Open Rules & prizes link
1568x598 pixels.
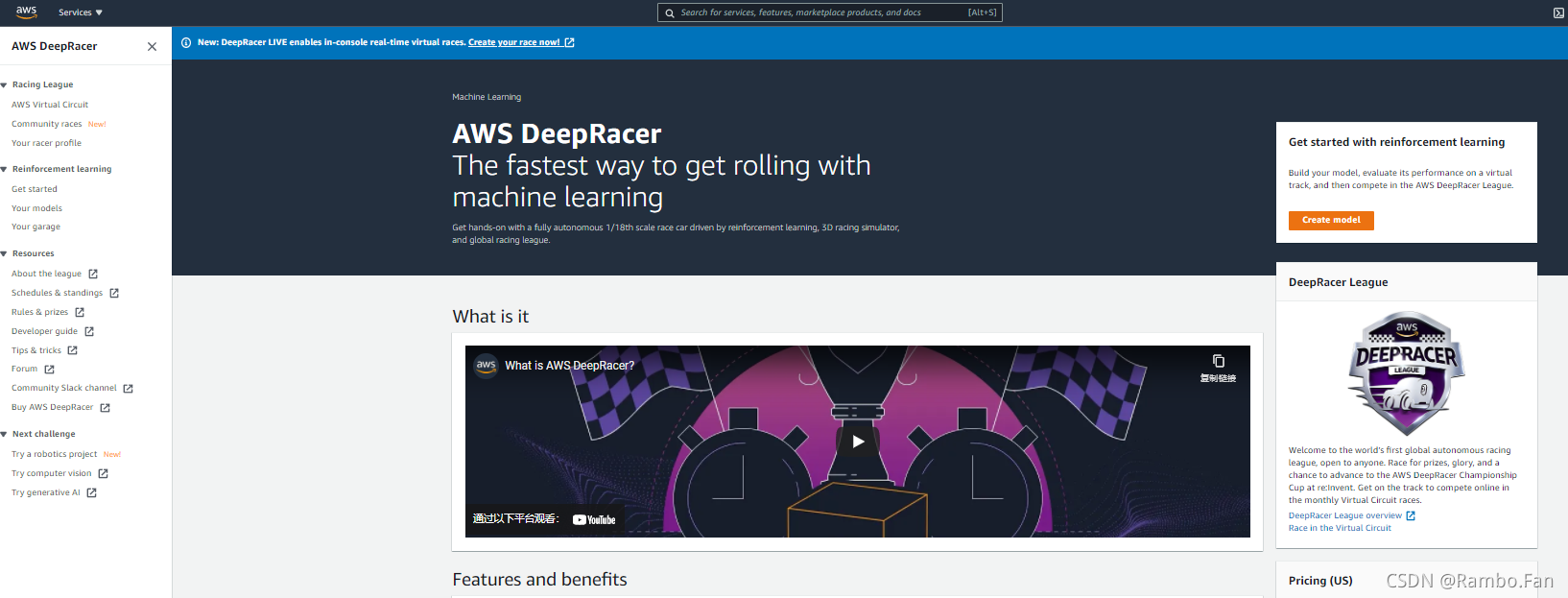[x=39, y=312]
